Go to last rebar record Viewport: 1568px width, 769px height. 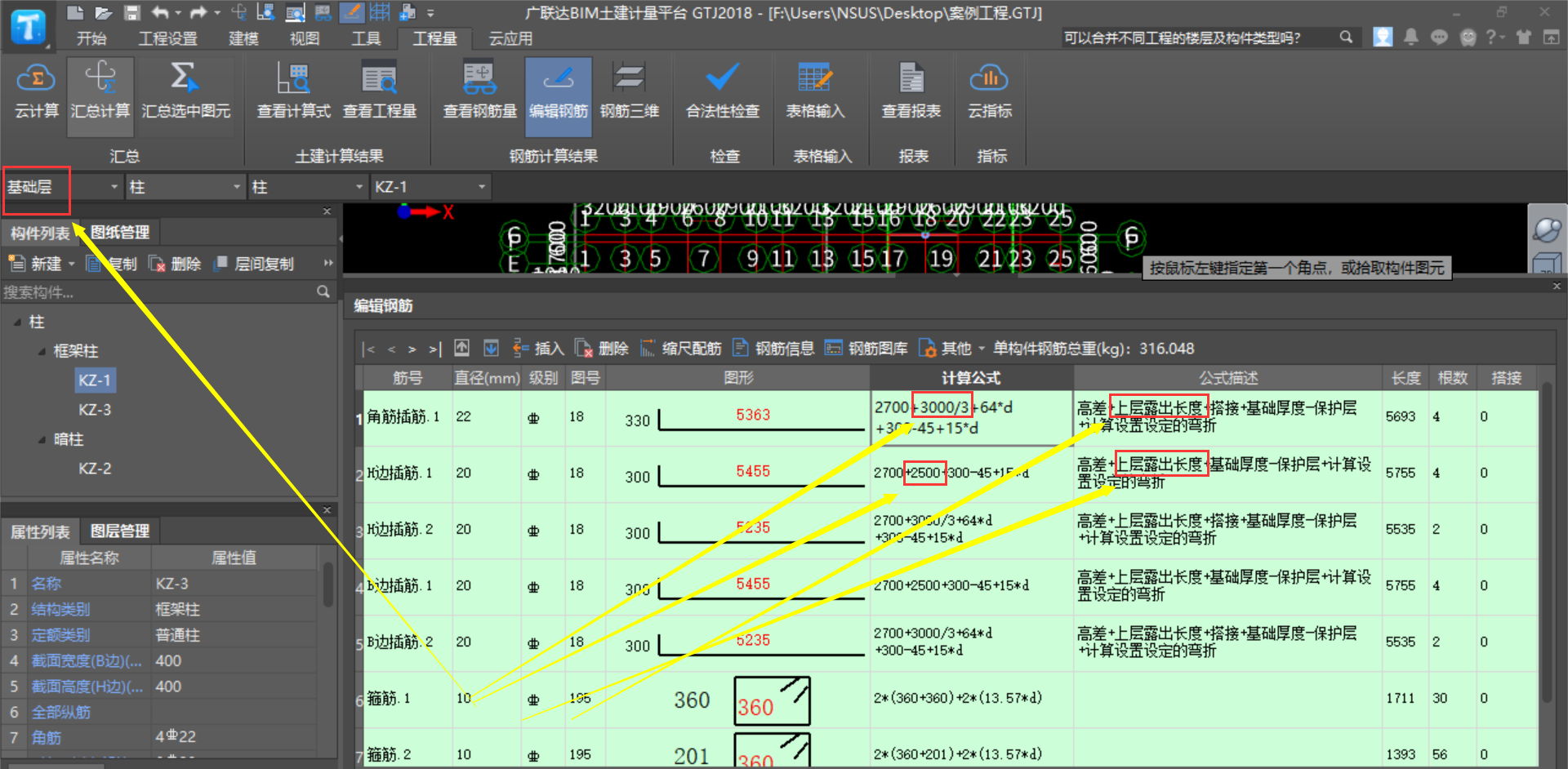(434, 349)
